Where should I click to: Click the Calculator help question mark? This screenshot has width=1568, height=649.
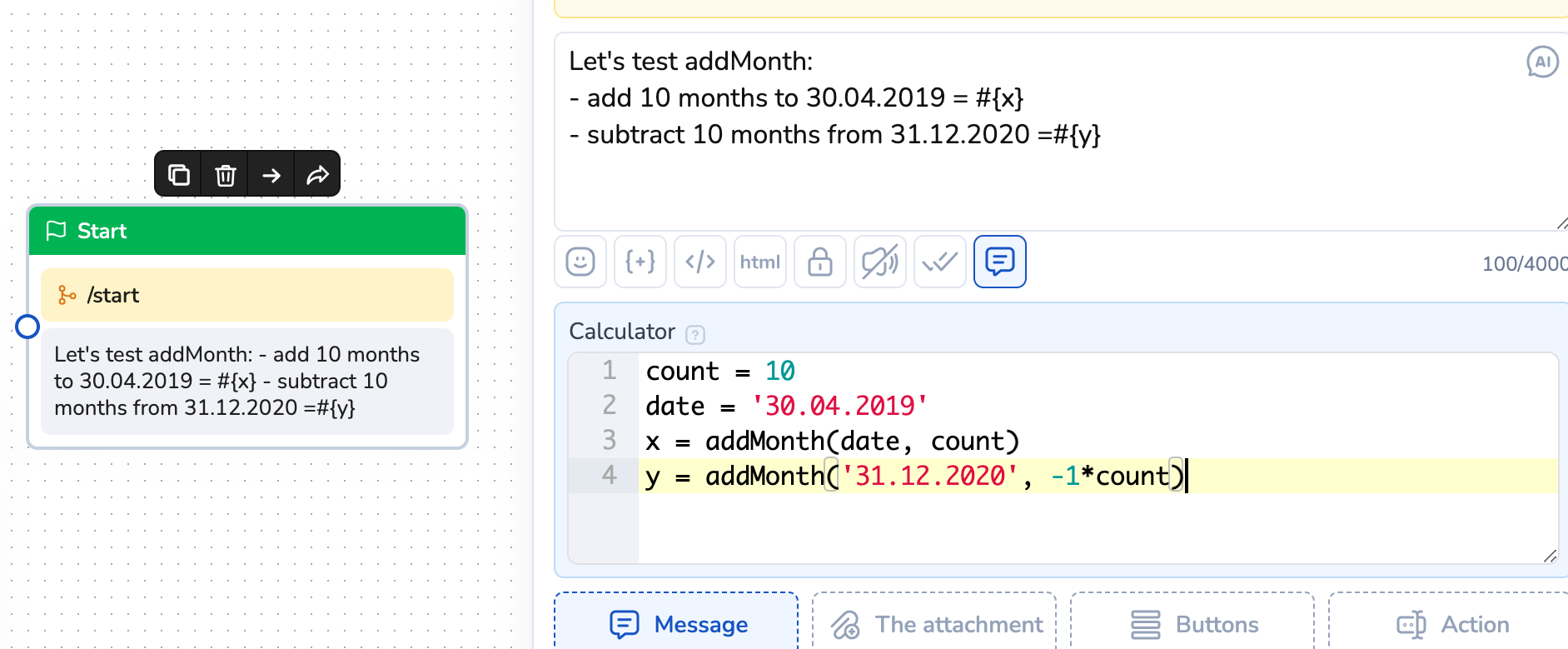pos(695,334)
